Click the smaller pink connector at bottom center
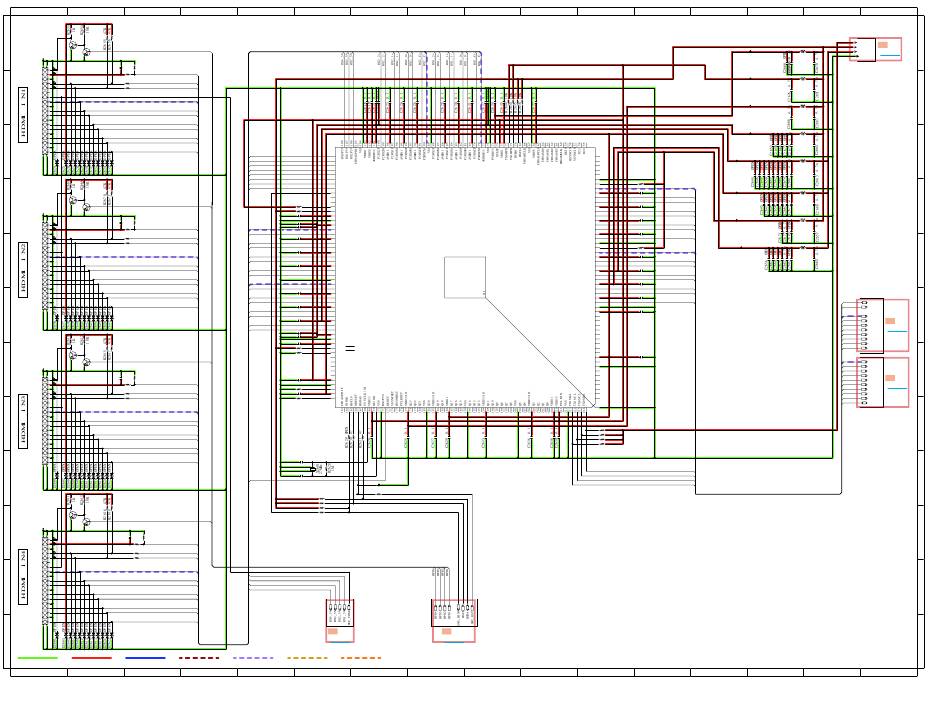This screenshot has width=950, height=702. (x=340, y=620)
